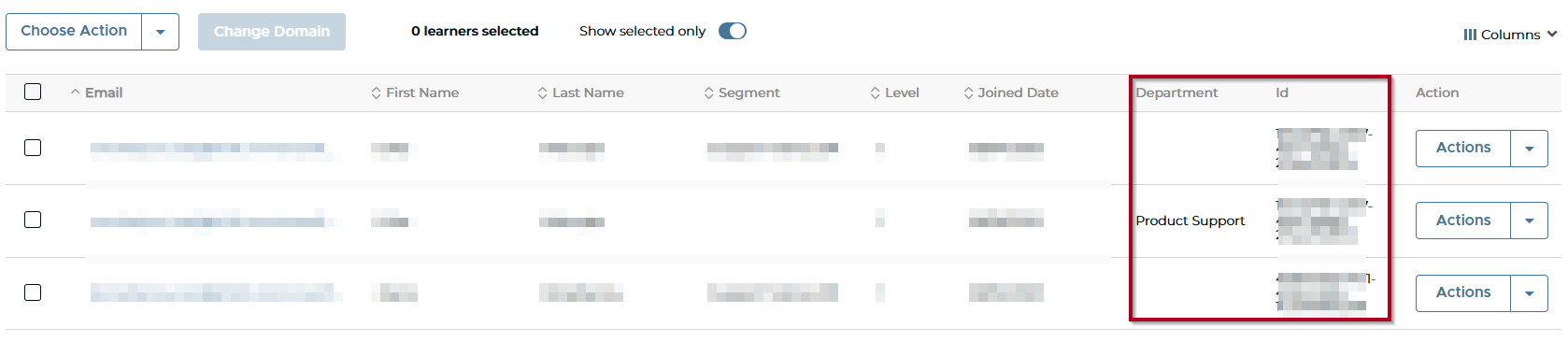The height and width of the screenshot is (342, 1568).
Task: Expand third row Actions dropdown arrow
Action: pos(1529,293)
